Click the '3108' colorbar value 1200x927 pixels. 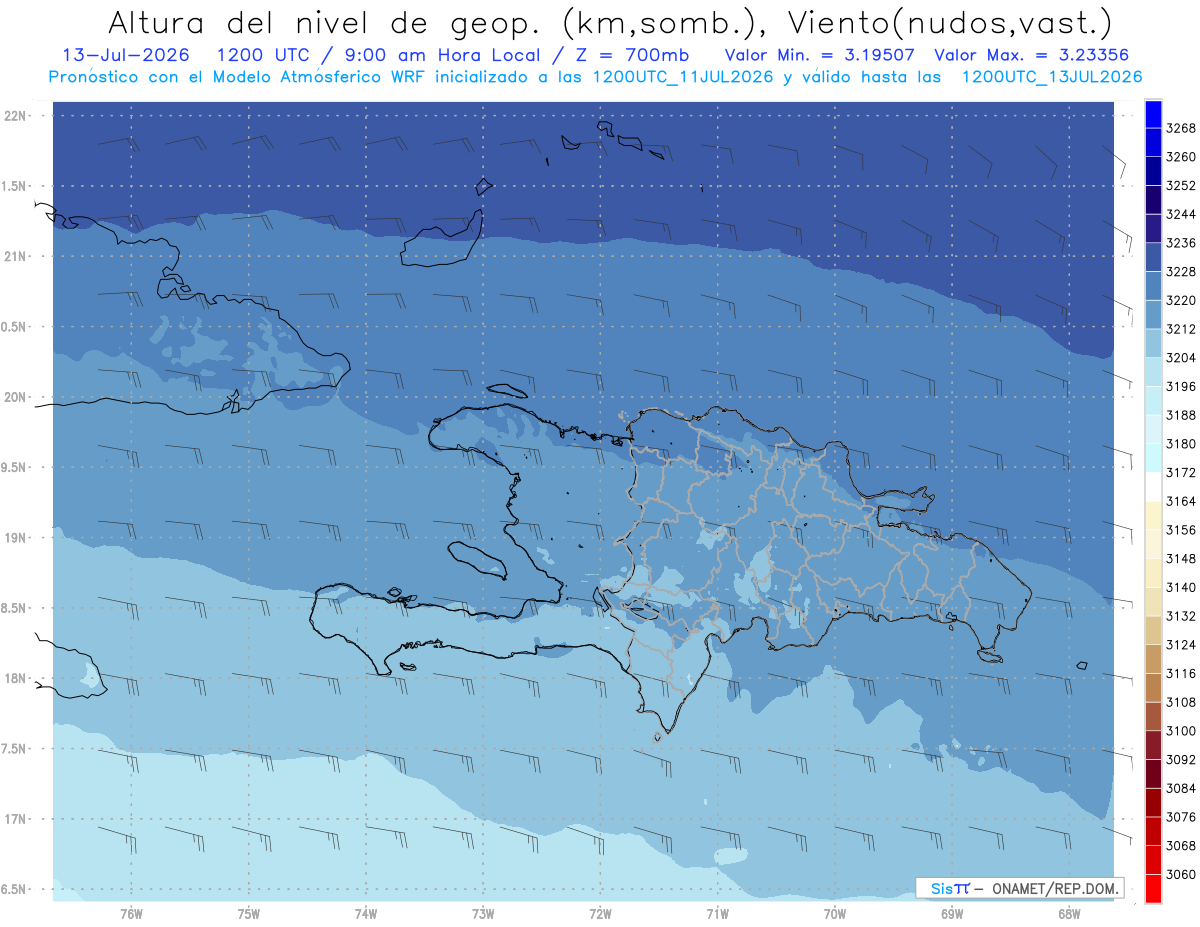[x=1181, y=703]
